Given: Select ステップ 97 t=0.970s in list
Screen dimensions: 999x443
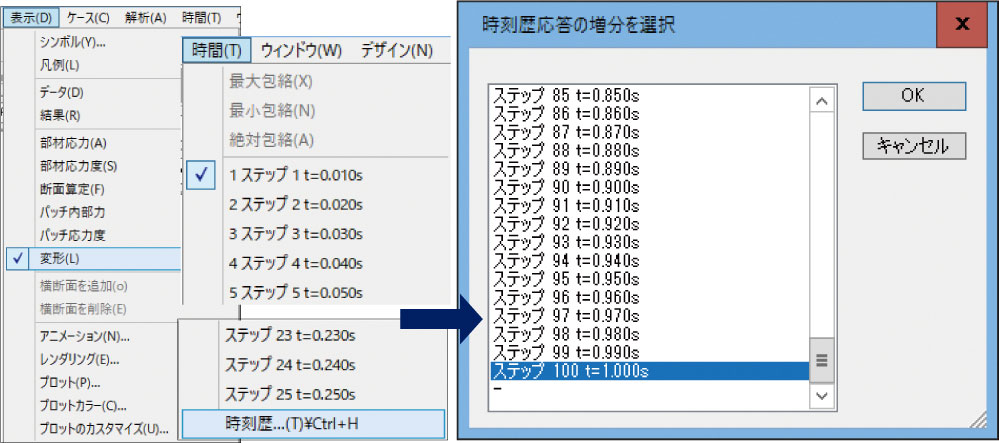Looking at the screenshot, I should pyautogui.click(x=650, y=315).
